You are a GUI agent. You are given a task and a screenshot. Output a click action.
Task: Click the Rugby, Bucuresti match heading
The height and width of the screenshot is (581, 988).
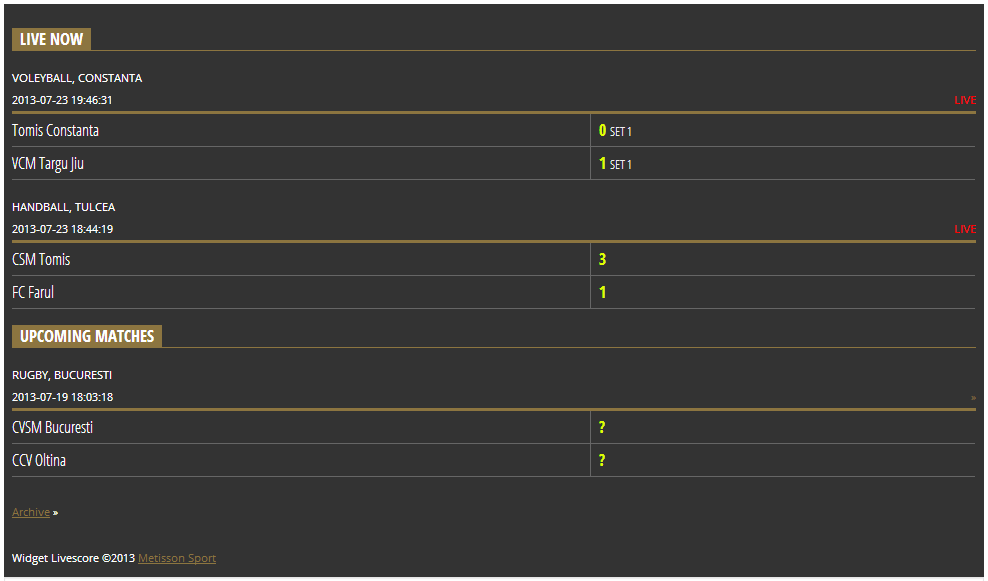point(62,375)
